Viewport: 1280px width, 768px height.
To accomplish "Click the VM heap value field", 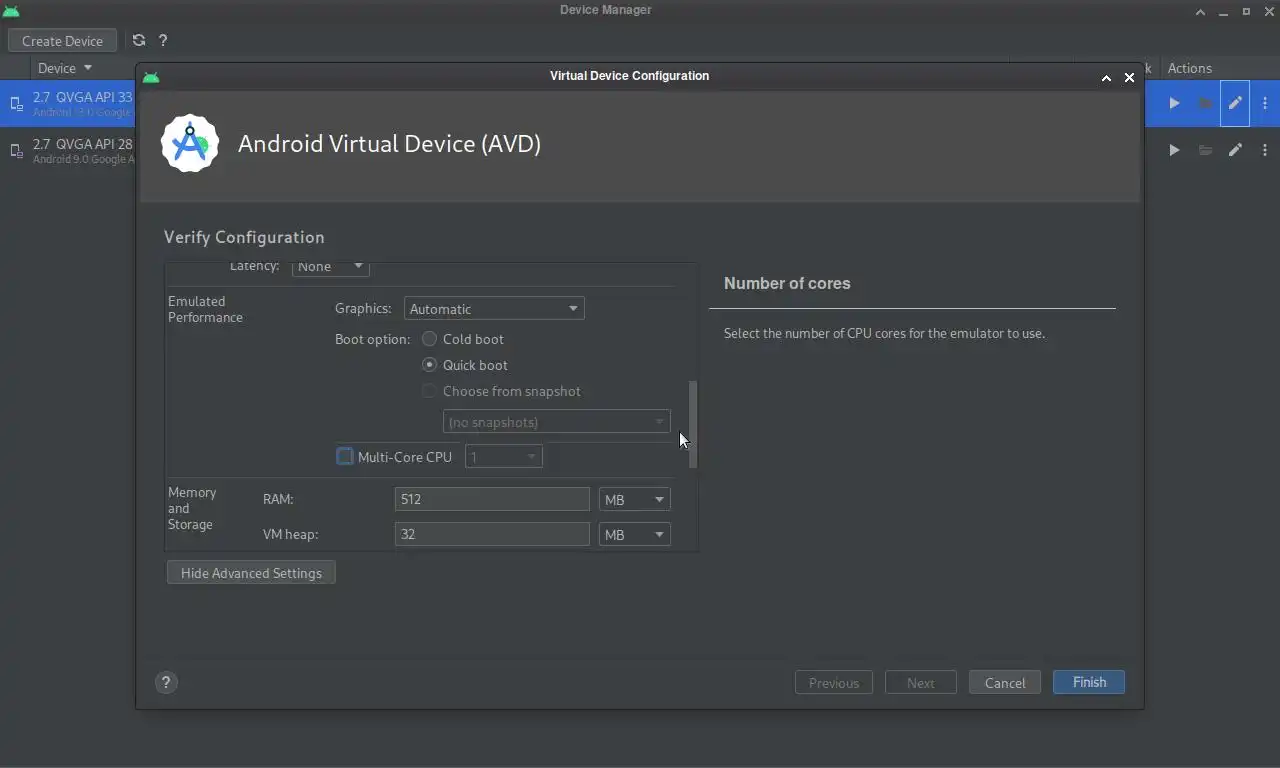I will coord(492,534).
